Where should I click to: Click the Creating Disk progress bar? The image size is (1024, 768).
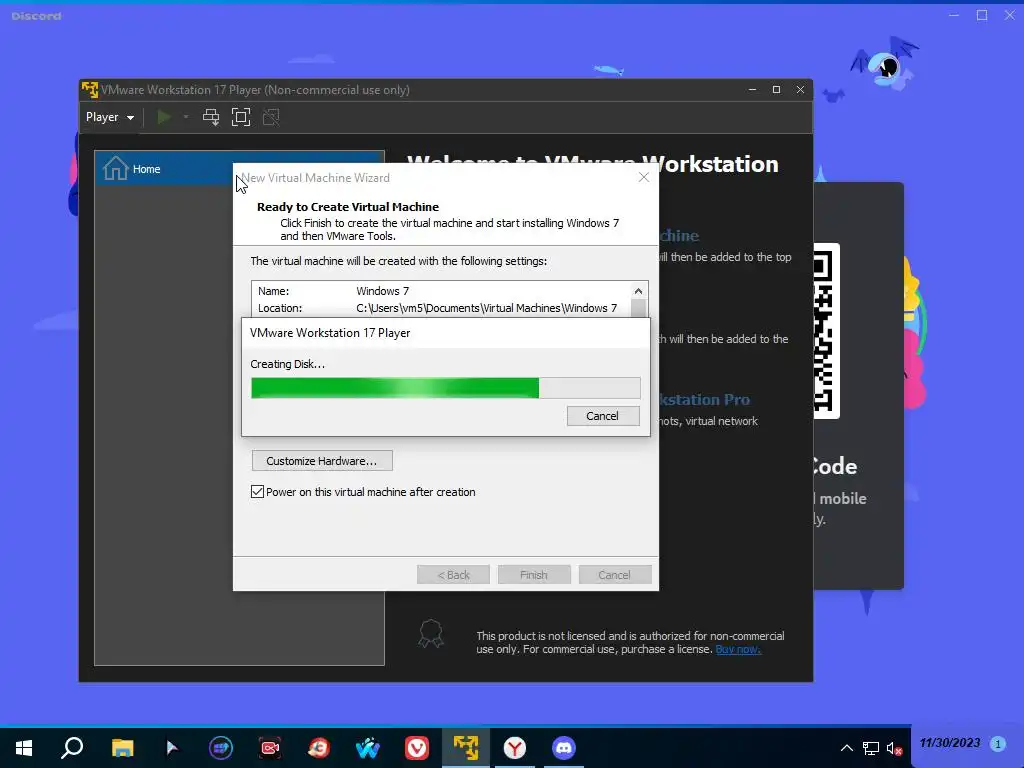(445, 388)
